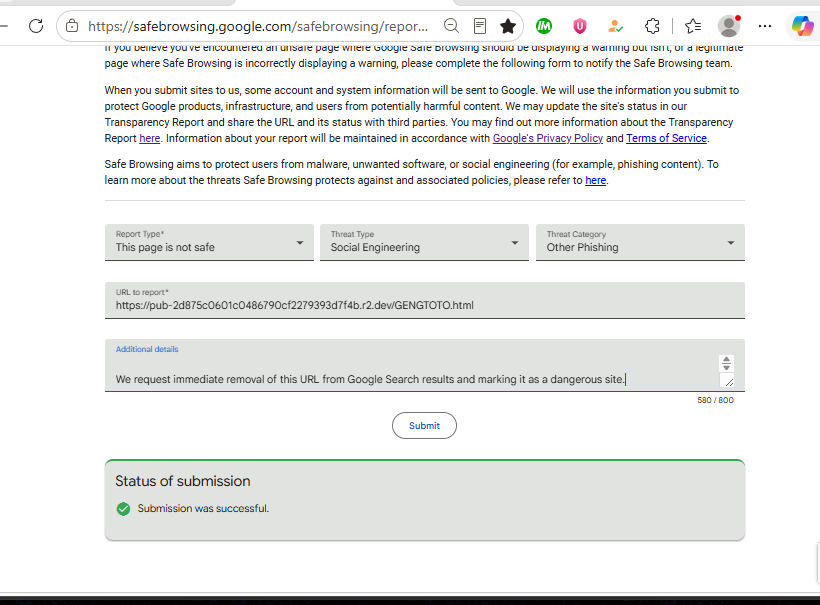Click the textarea resize handle corner
Viewport: 820px width, 605px height.
pyautogui.click(x=728, y=382)
